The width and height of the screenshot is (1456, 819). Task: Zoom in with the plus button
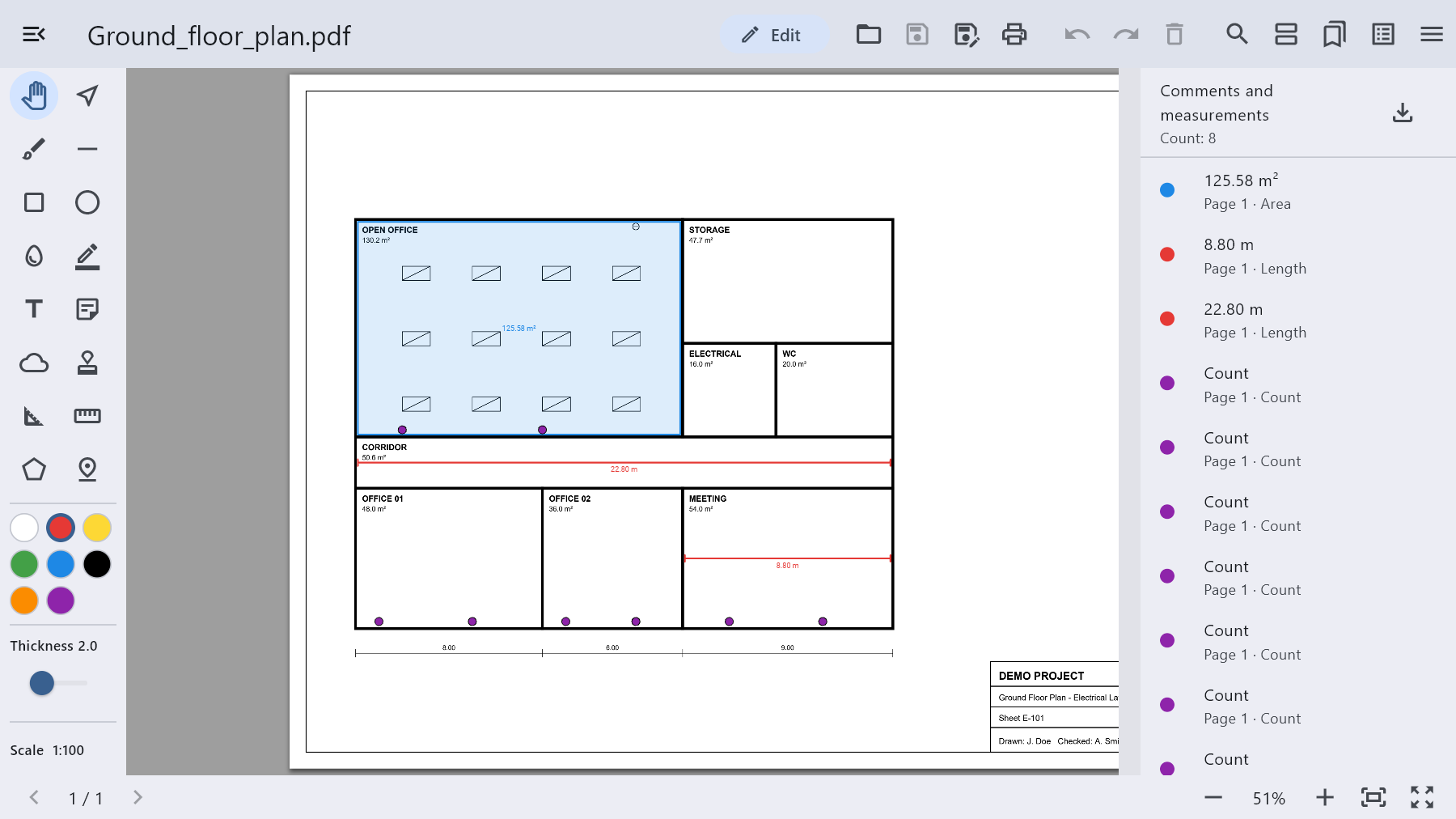click(1325, 797)
